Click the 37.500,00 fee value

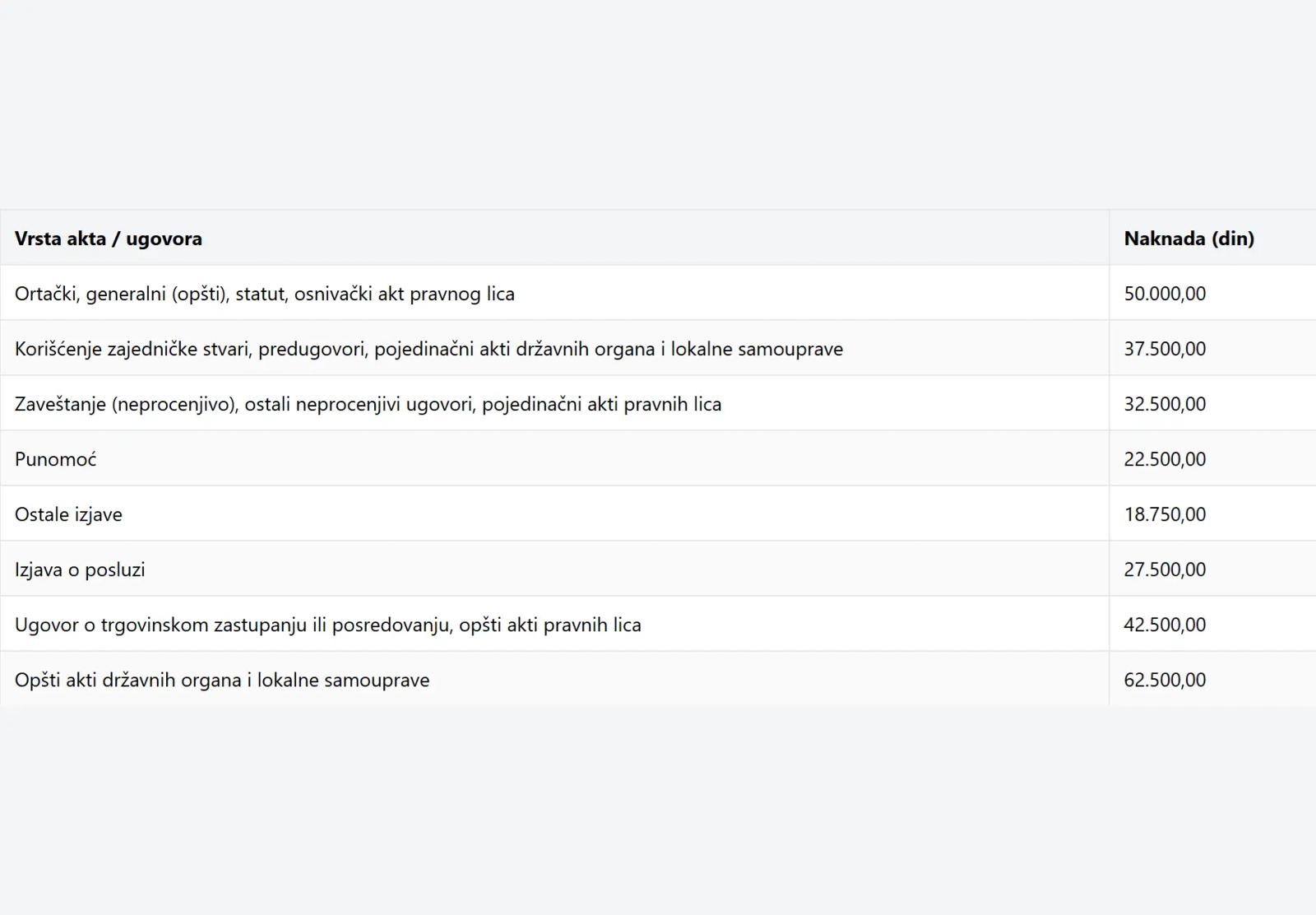1165,349
